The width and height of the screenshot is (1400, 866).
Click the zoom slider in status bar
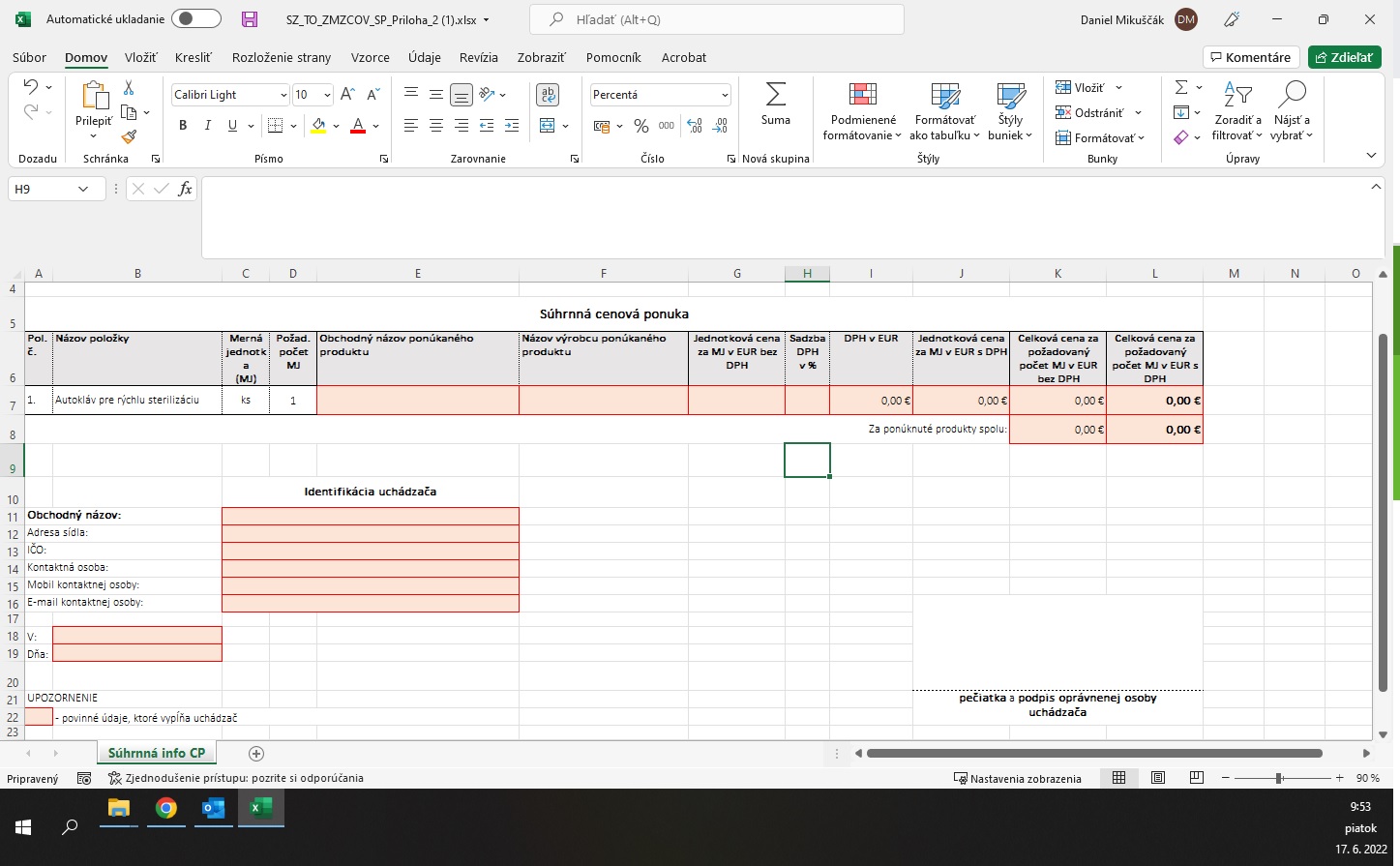click(x=1279, y=778)
